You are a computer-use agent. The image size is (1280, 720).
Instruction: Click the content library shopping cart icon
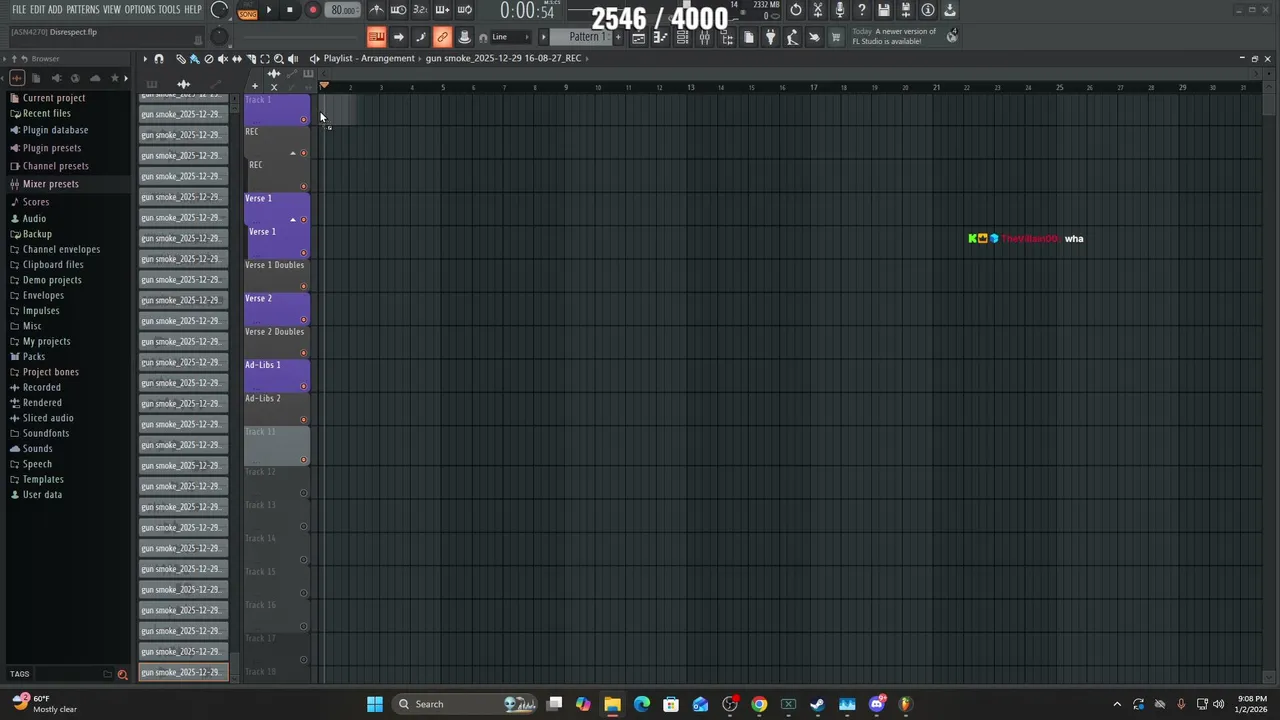[836, 37]
